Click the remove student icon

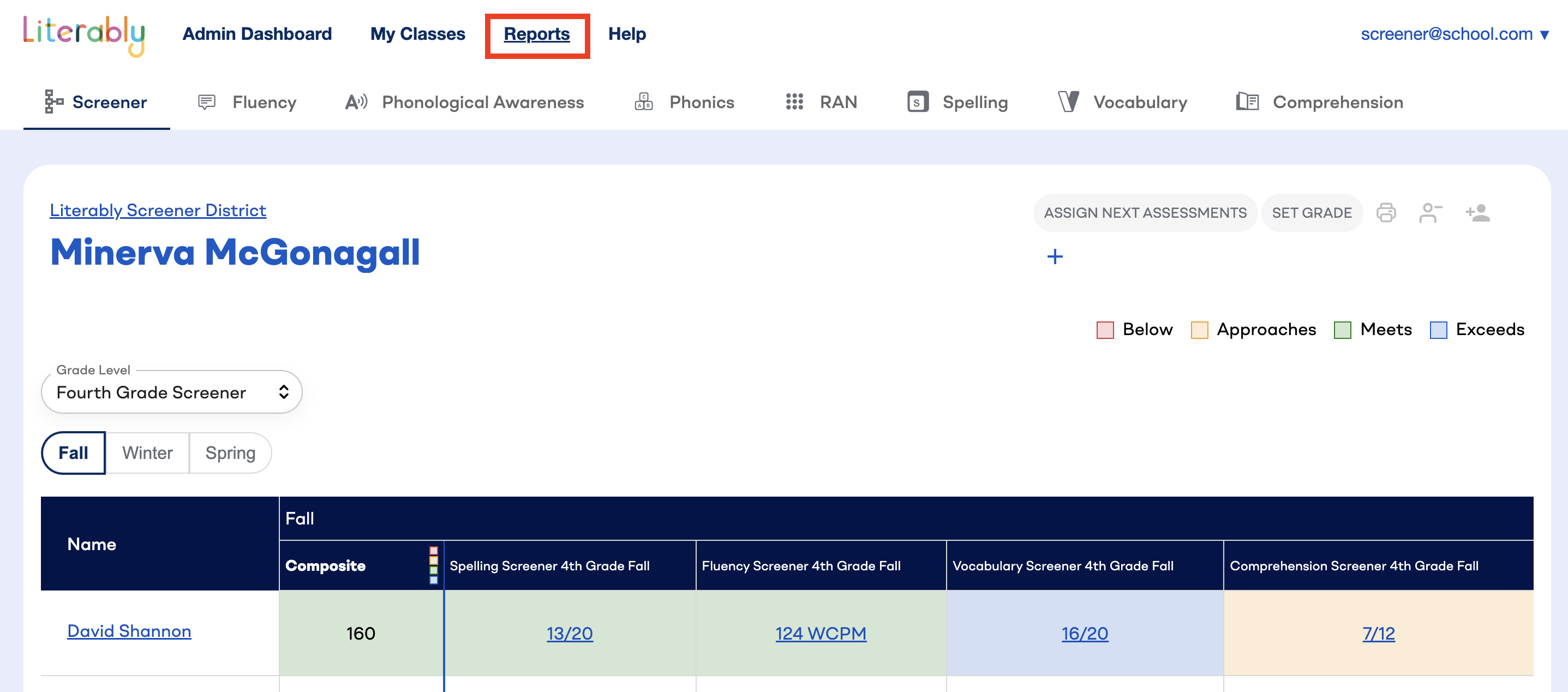1431,213
